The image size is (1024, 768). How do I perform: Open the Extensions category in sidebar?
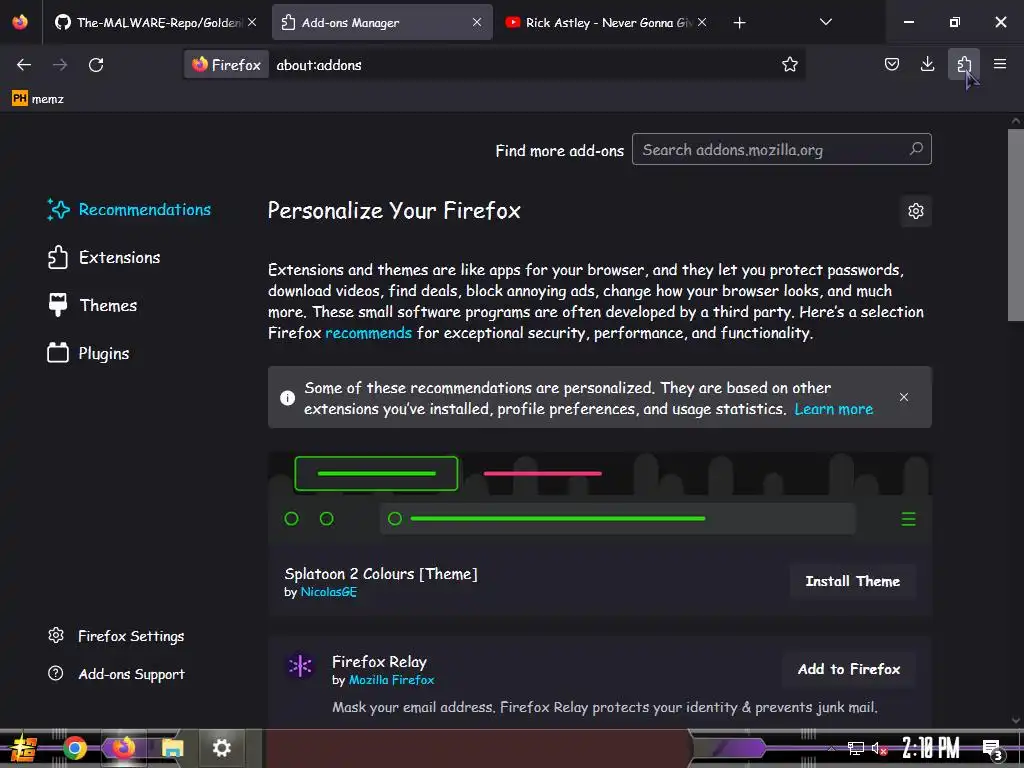pos(104,257)
